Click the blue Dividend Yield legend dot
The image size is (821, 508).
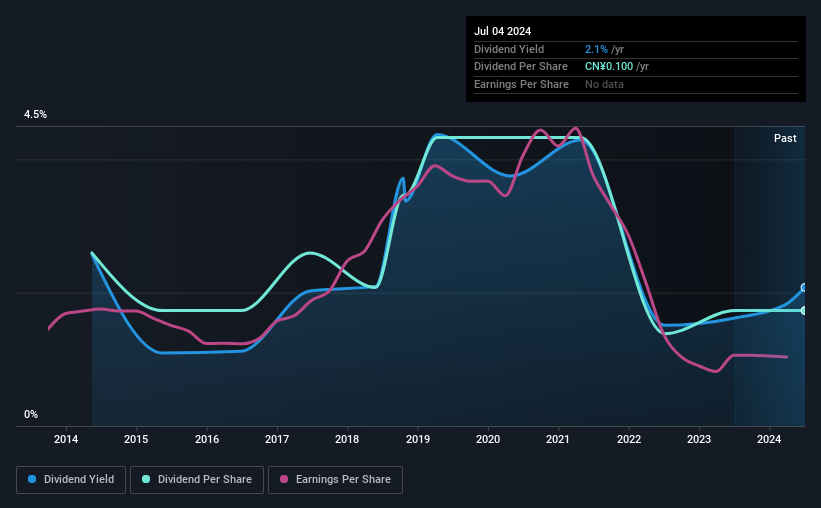[x=32, y=479]
